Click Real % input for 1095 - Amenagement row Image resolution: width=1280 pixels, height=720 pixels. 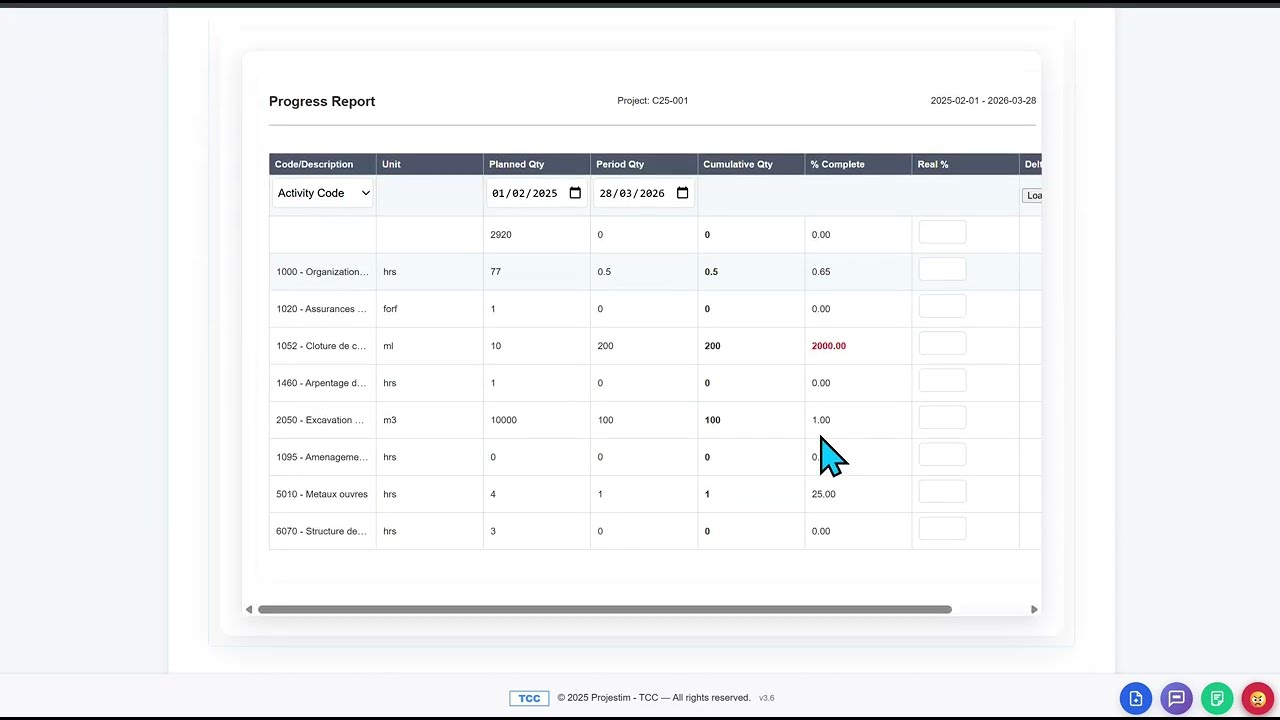(942, 454)
